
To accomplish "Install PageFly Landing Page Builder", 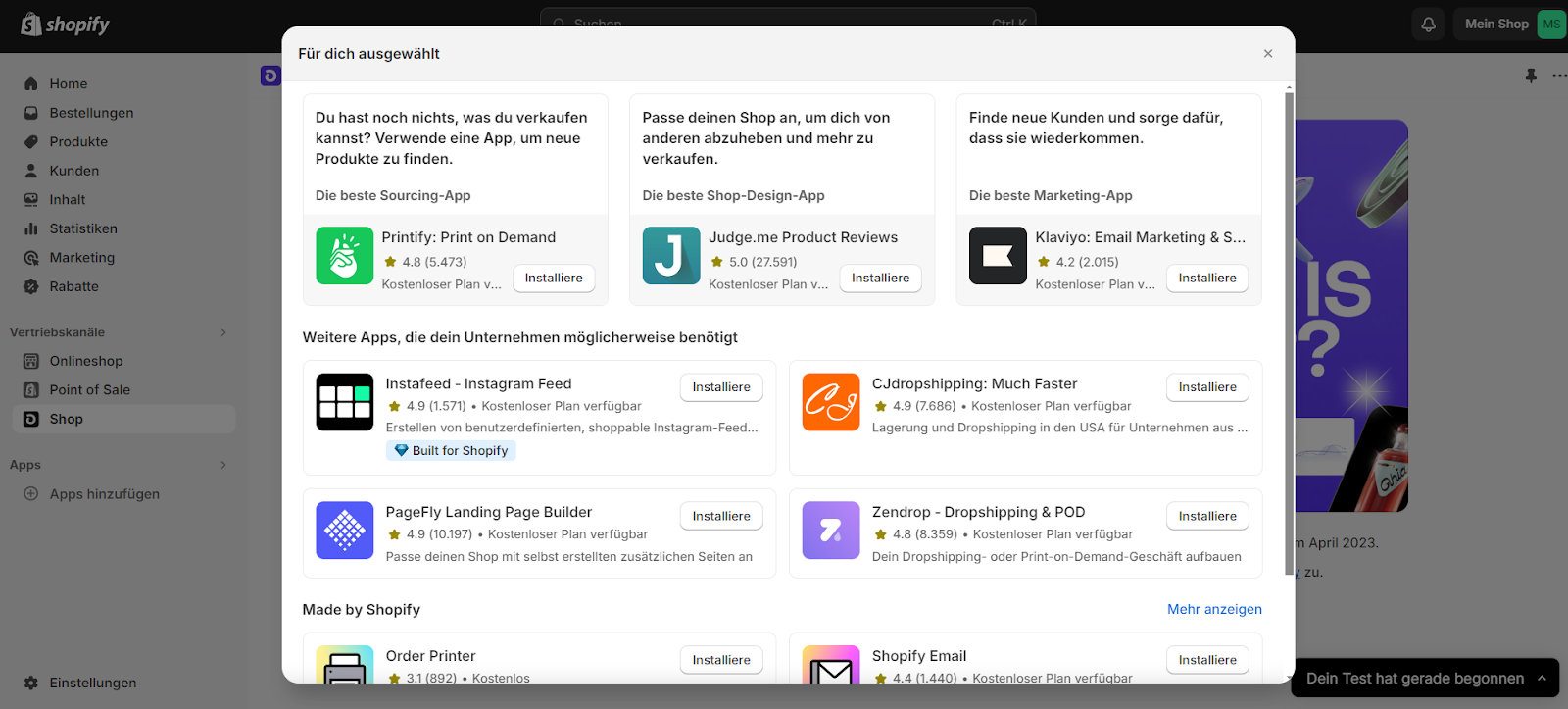I will pyautogui.click(x=721, y=517).
